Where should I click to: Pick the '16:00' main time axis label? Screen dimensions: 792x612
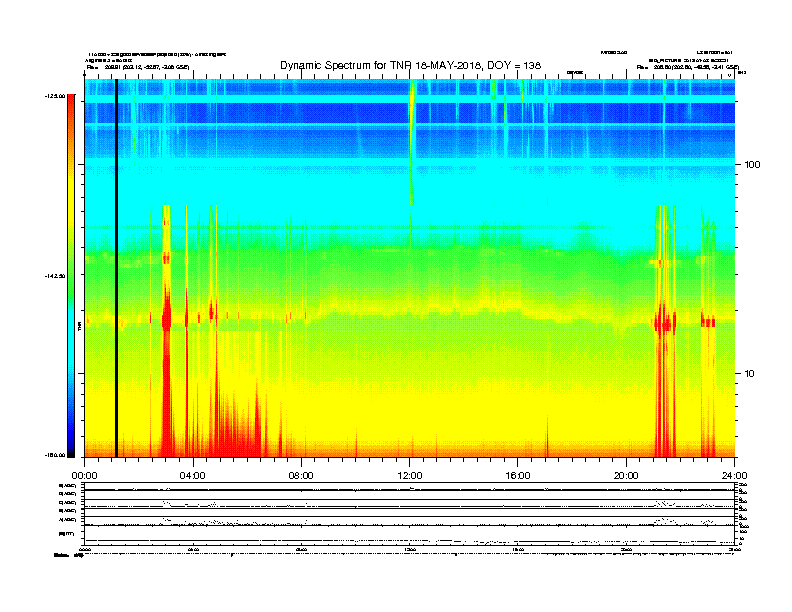[x=518, y=476]
